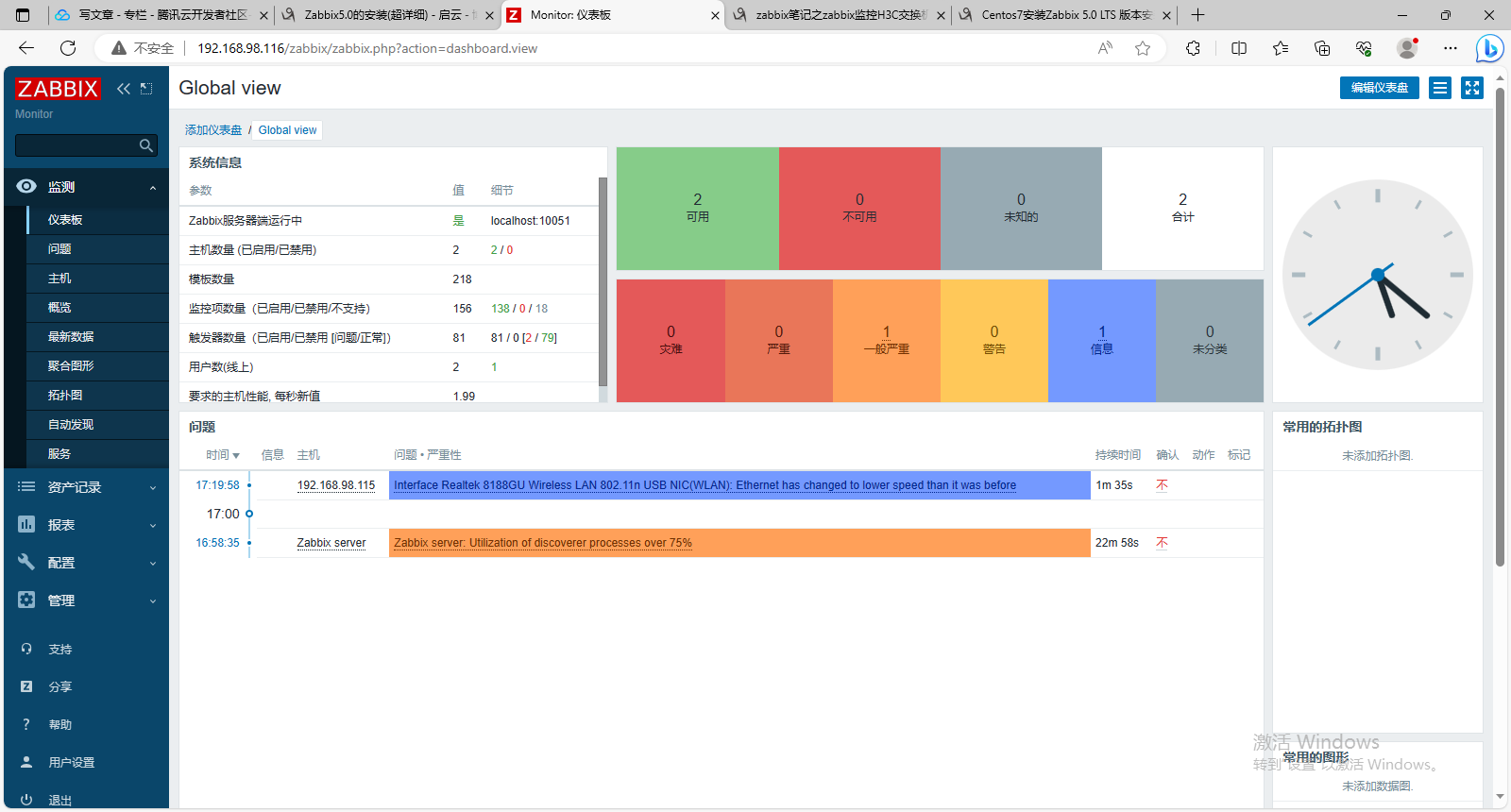The height and width of the screenshot is (812, 1511).
Task: Open Zabbix server host link
Action: click(x=331, y=543)
